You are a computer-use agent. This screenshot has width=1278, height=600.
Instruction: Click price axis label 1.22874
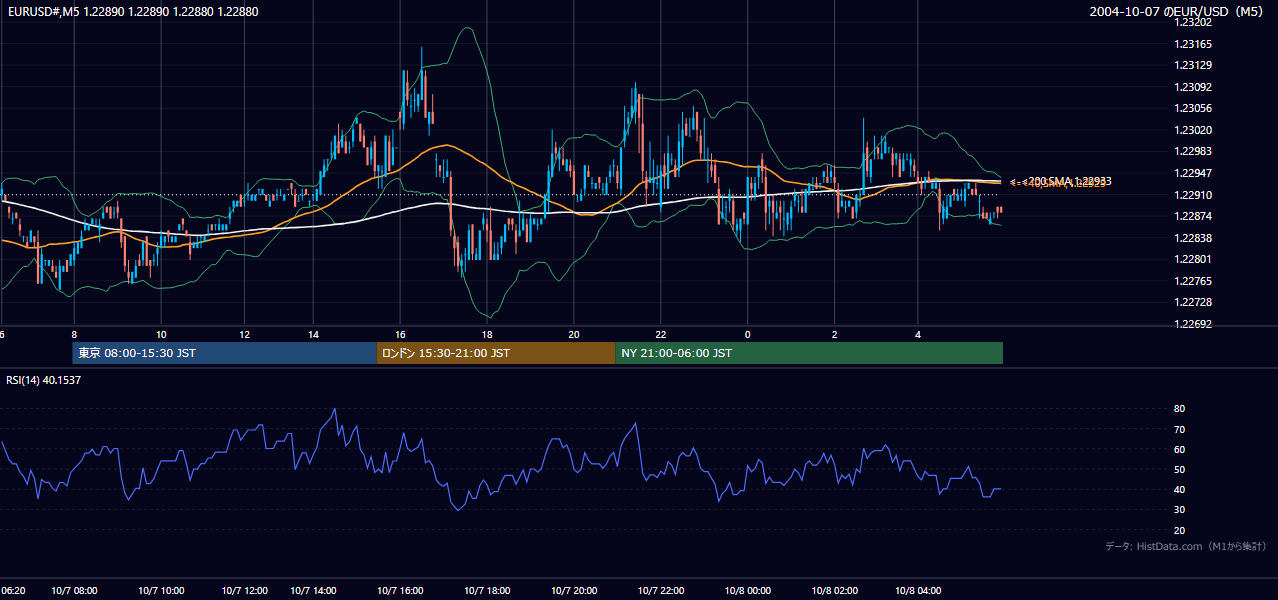[1192, 216]
